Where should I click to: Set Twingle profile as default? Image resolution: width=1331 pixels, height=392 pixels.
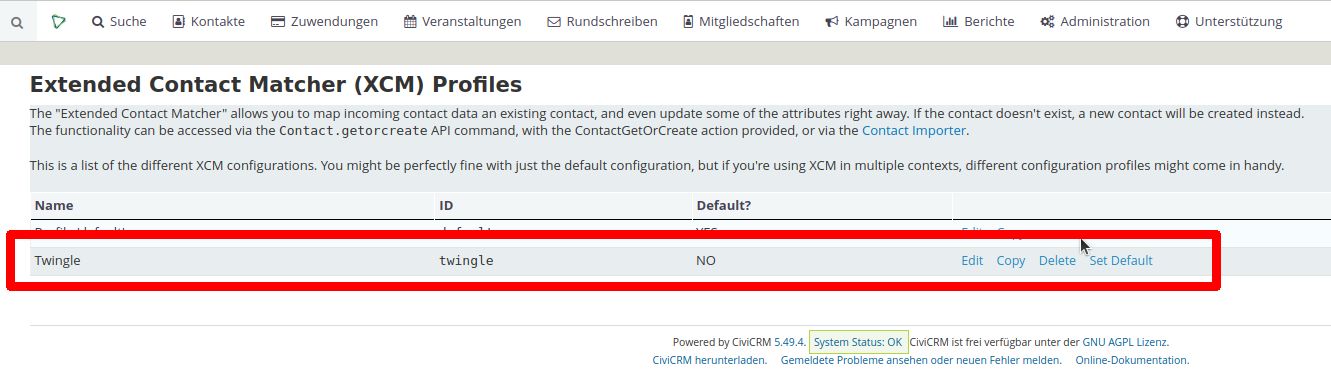[x=1121, y=261]
